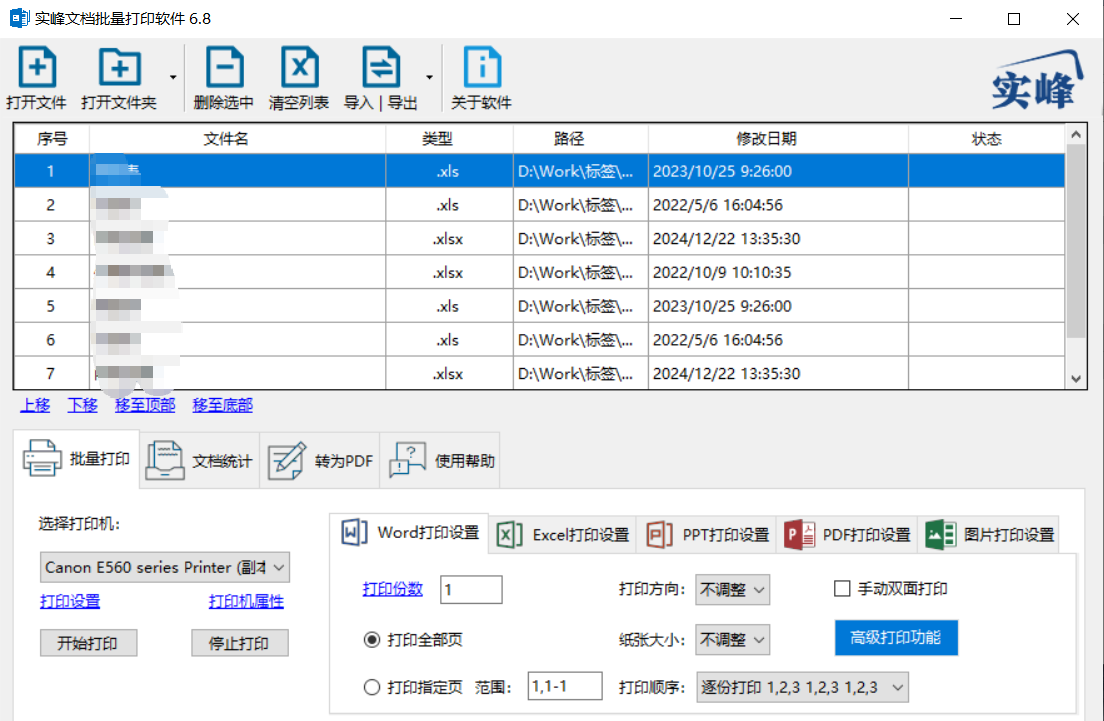Open the 打印顺序 print order dropdown
Viewport: 1104px width, 721px height.
(803, 687)
